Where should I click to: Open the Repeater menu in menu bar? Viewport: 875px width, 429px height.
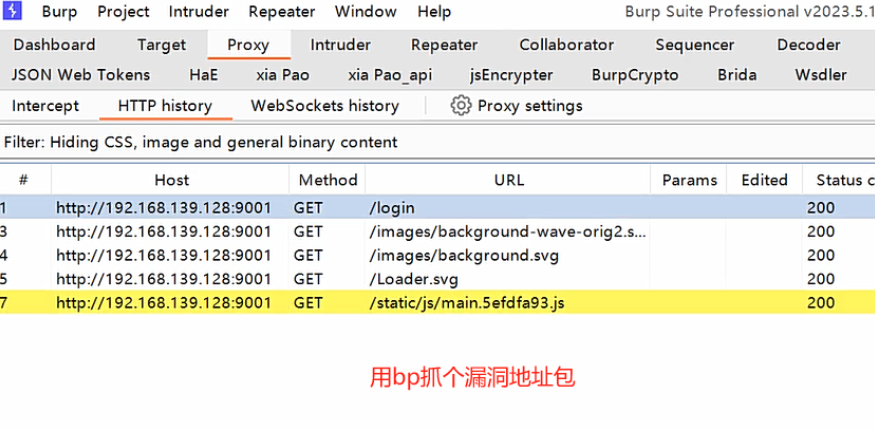pyautogui.click(x=282, y=11)
